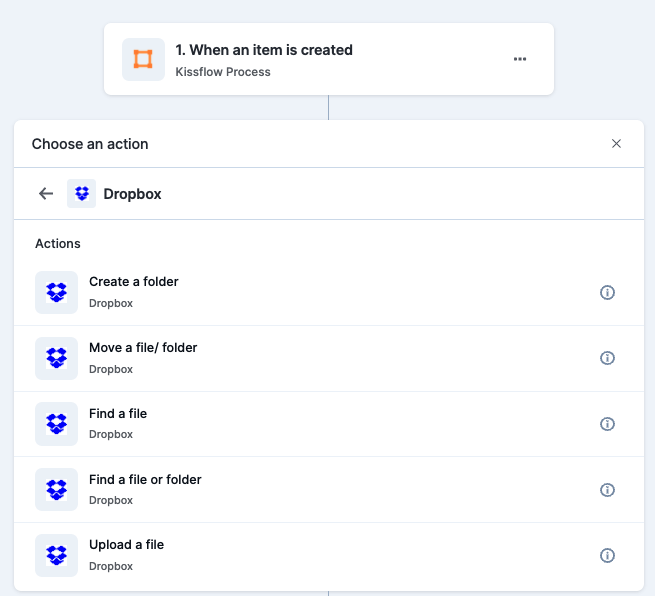Pick the Find a file action
Image resolution: width=655 pixels, height=596 pixels.
pyautogui.click(x=118, y=414)
